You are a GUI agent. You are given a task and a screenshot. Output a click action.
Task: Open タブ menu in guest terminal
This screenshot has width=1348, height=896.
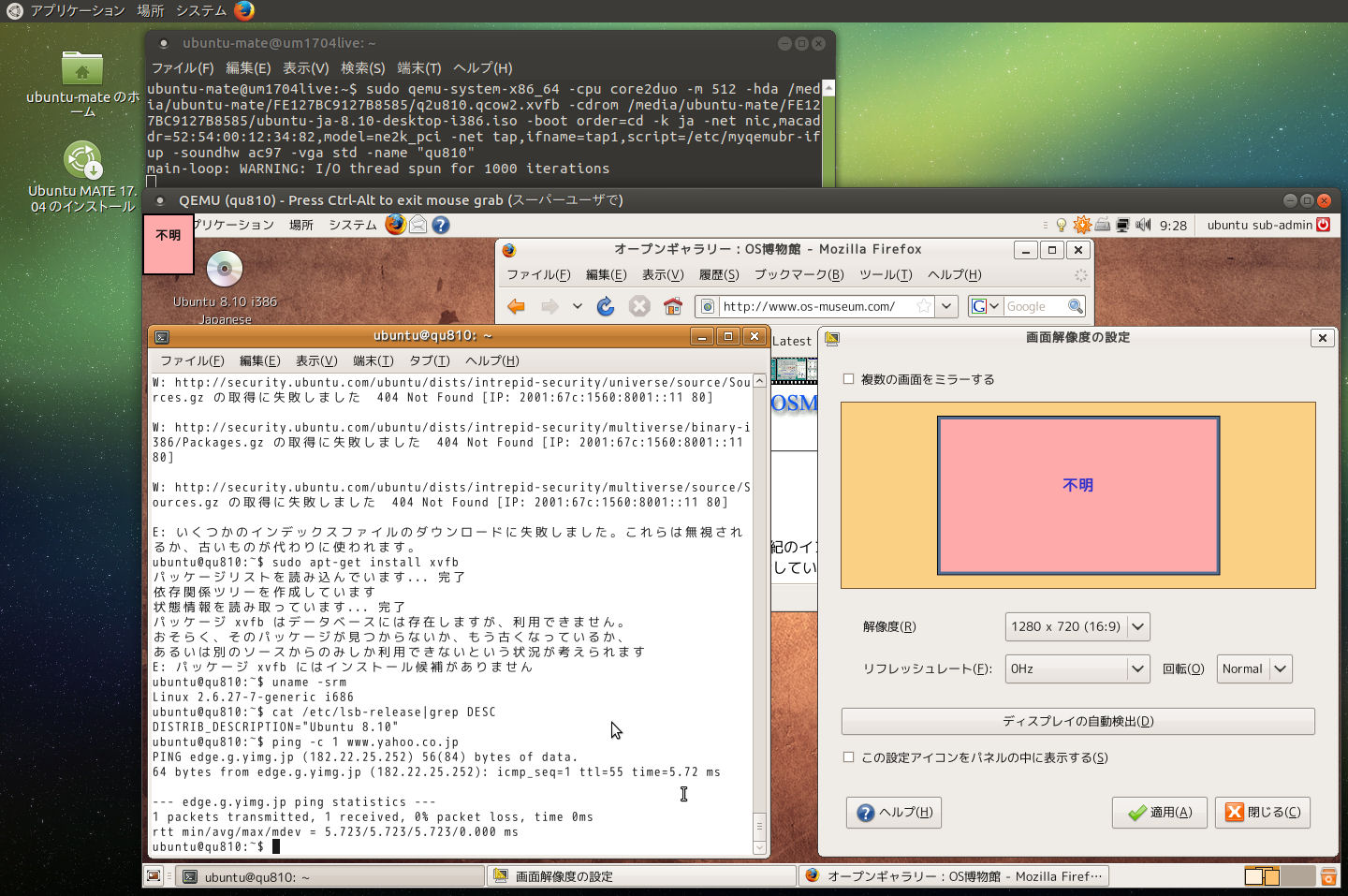point(430,360)
